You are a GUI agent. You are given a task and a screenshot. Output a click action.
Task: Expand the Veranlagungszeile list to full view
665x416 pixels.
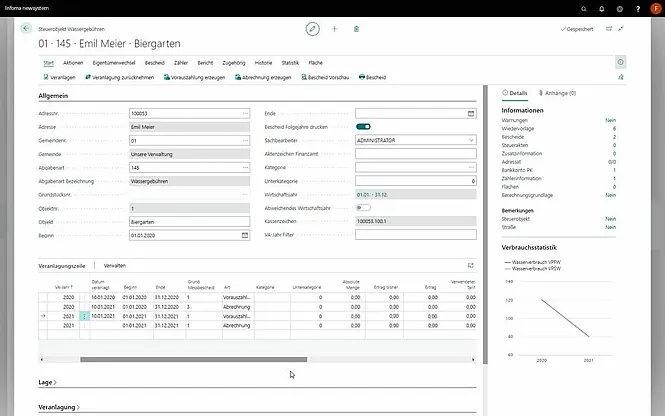click(470, 265)
